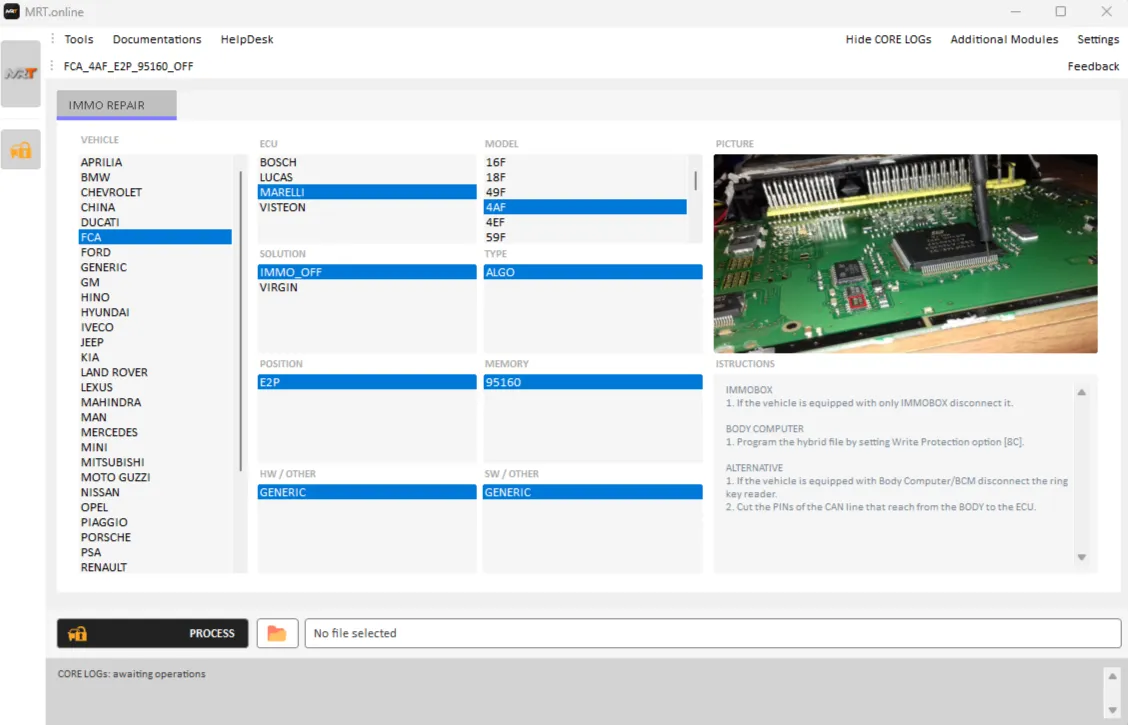
Task: Select GM in vehicle list
Action: pos(155,283)
